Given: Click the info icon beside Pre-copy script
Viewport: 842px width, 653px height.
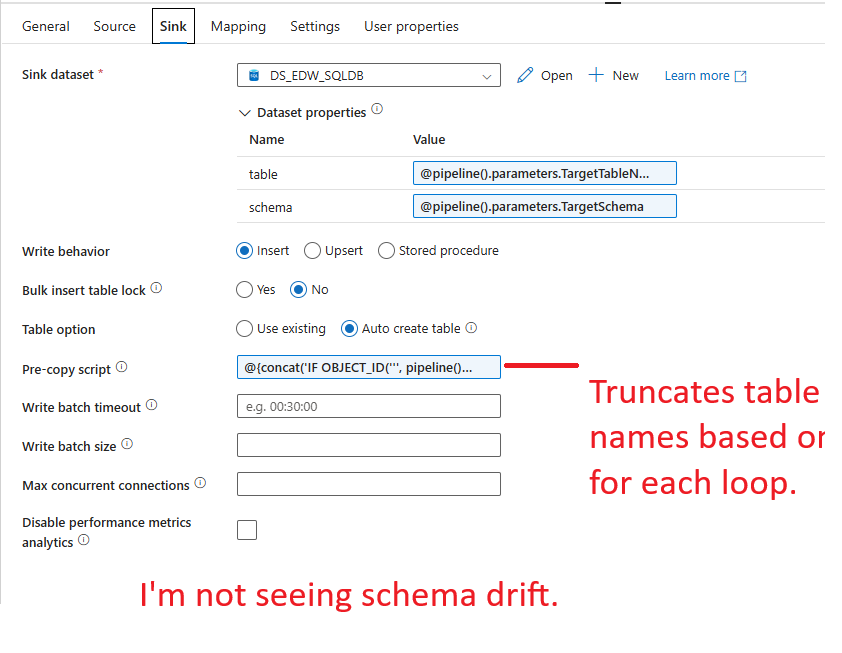Looking at the screenshot, I should [121, 366].
